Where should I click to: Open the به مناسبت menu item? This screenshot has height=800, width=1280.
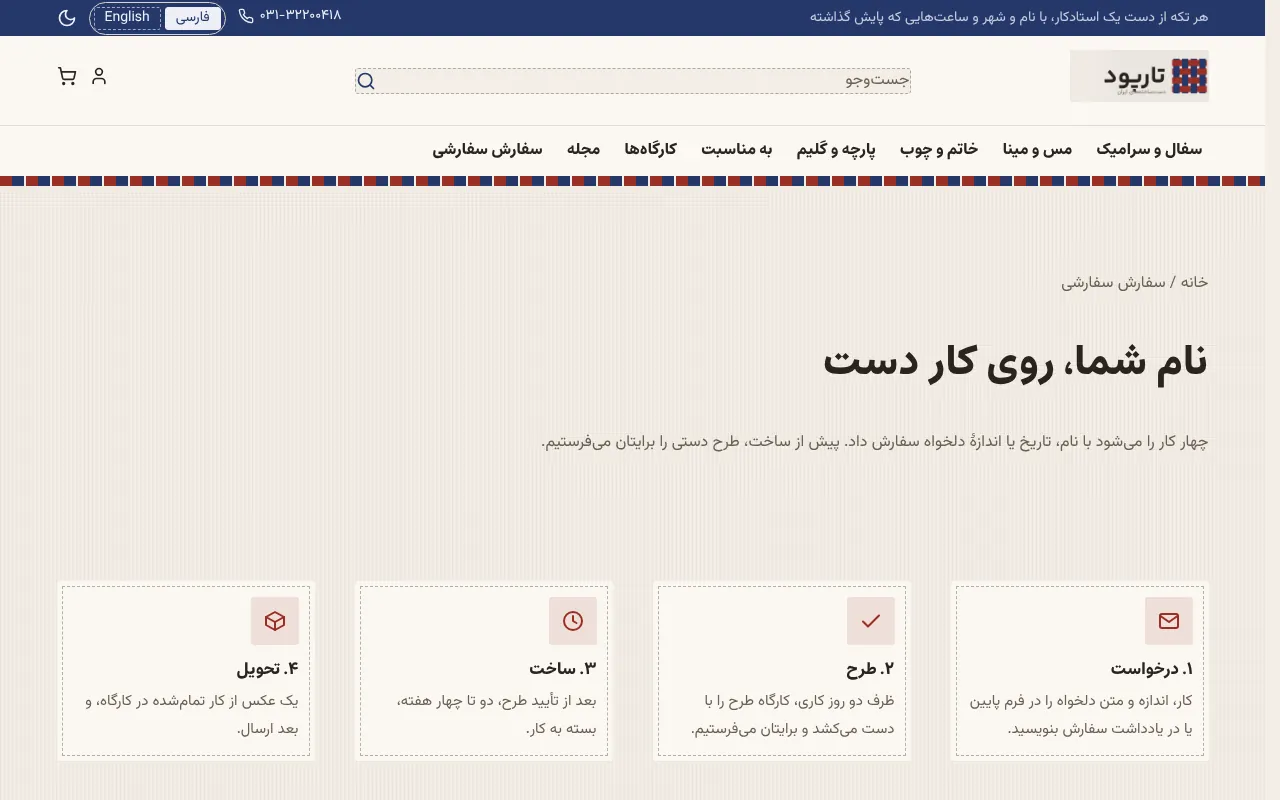737,149
